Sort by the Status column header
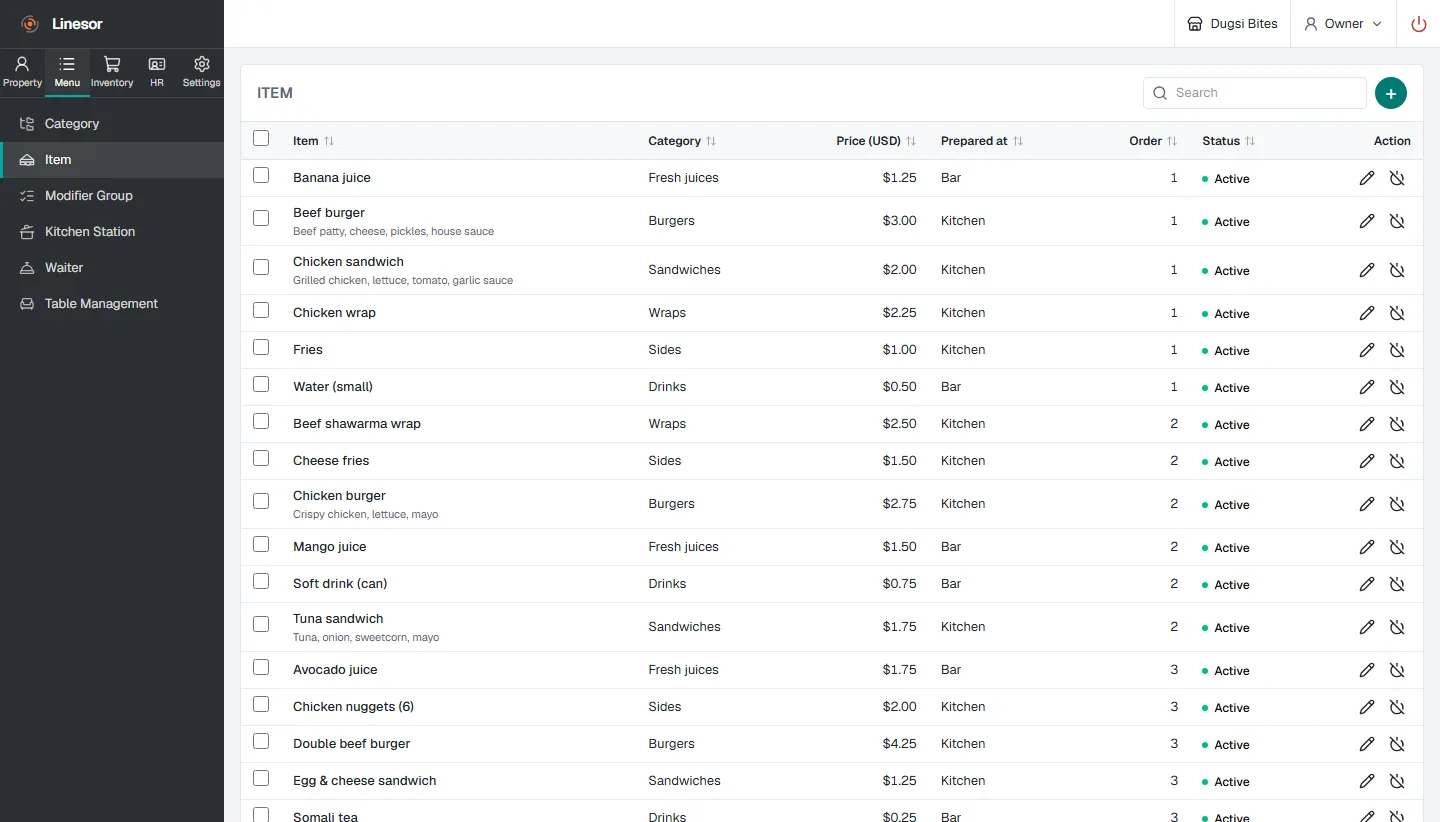The width and height of the screenshot is (1440, 822). [x=1228, y=141]
